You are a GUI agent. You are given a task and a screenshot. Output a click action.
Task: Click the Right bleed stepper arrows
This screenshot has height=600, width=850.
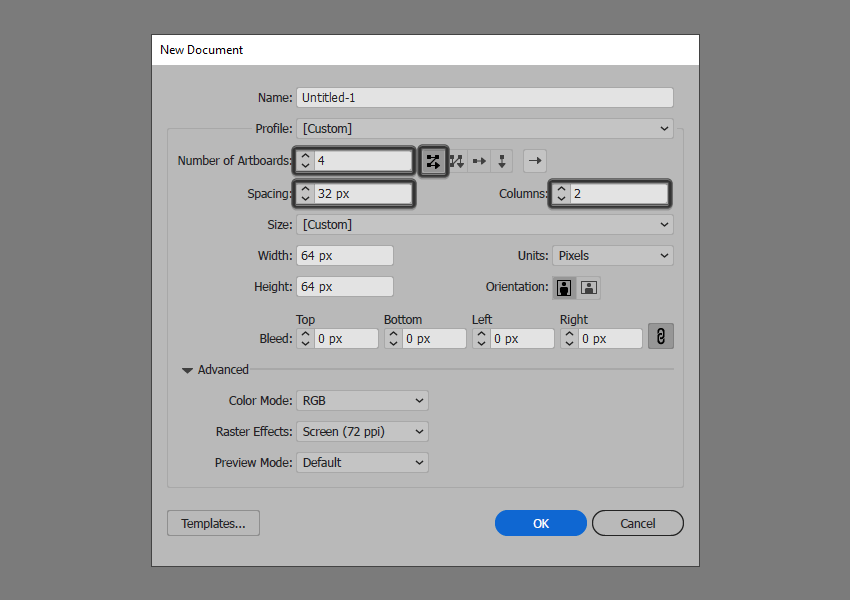coord(569,339)
